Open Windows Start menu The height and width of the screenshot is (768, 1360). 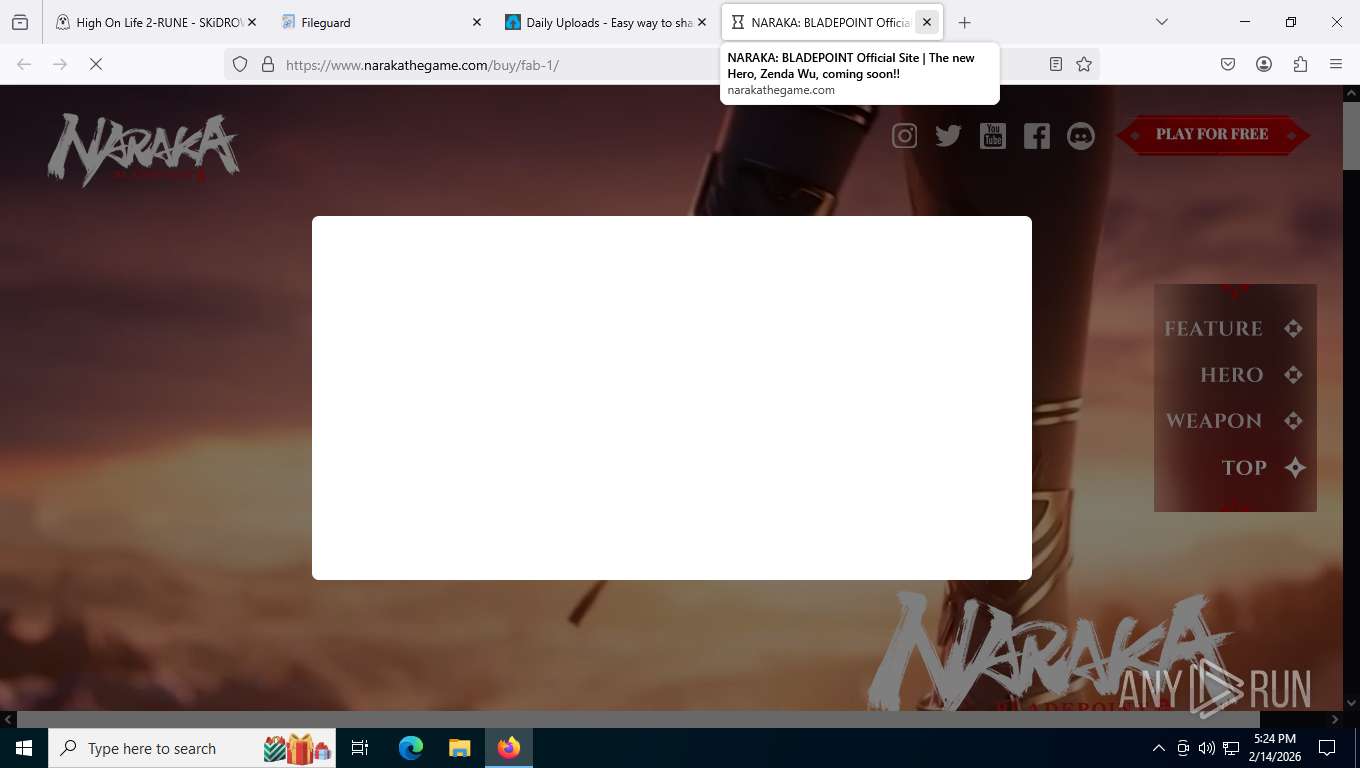click(24, 748)
